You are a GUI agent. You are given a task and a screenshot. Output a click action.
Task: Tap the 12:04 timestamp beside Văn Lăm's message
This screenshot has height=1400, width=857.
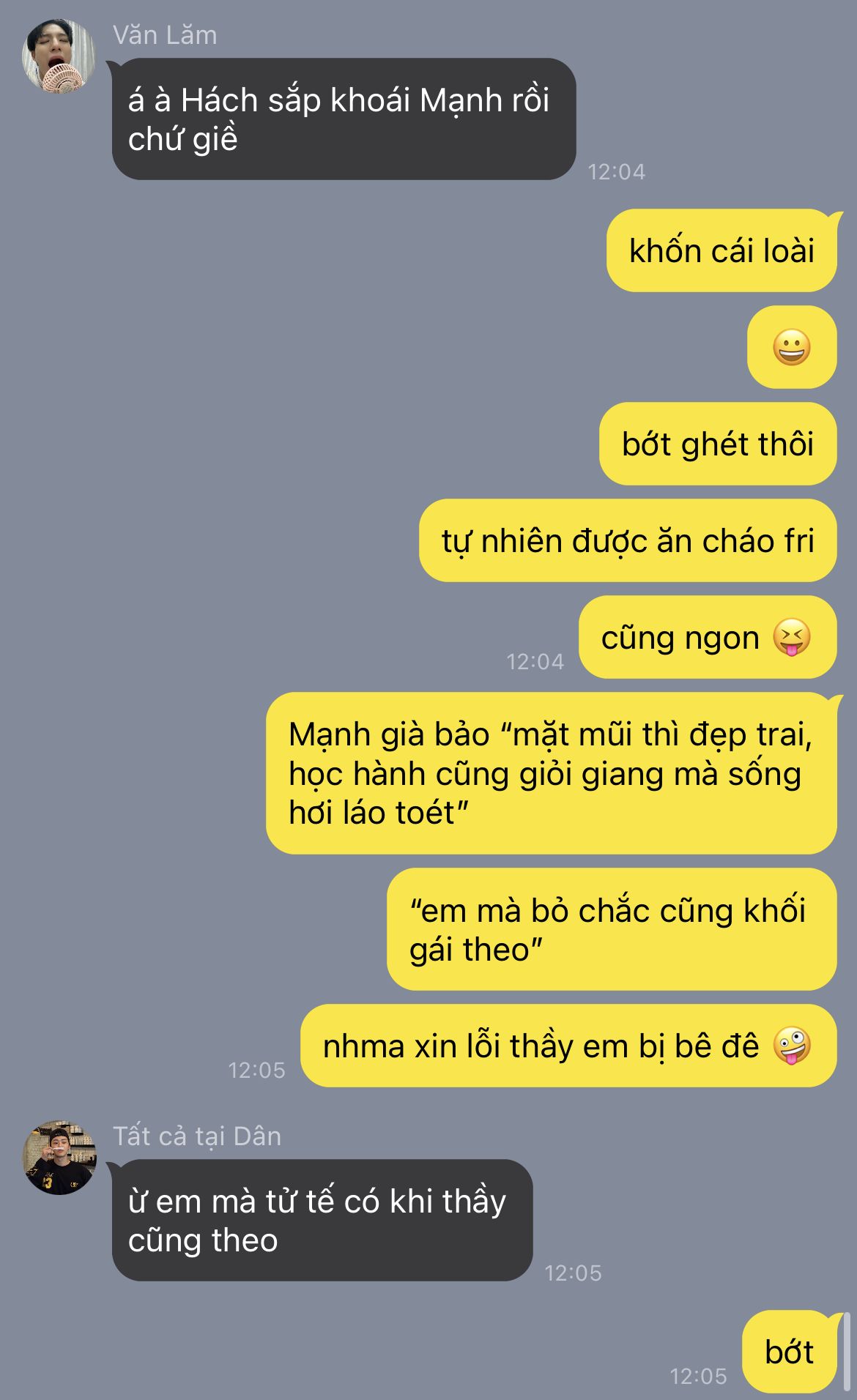[x=616, y=172]
